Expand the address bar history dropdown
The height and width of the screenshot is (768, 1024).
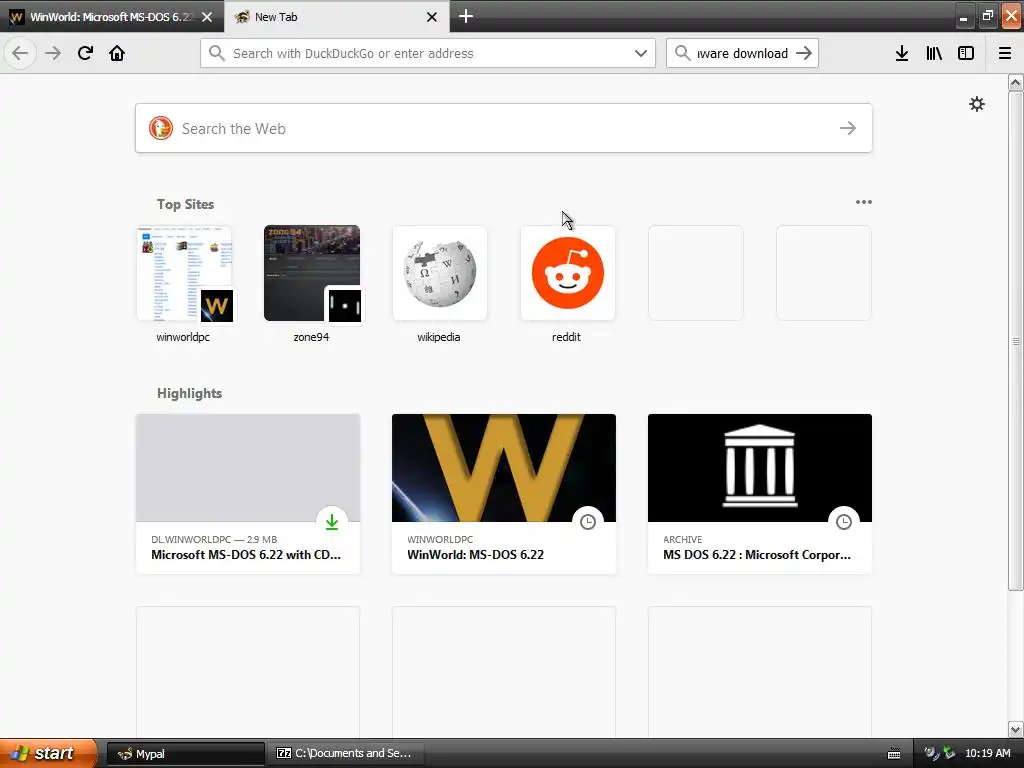(641, 53)
